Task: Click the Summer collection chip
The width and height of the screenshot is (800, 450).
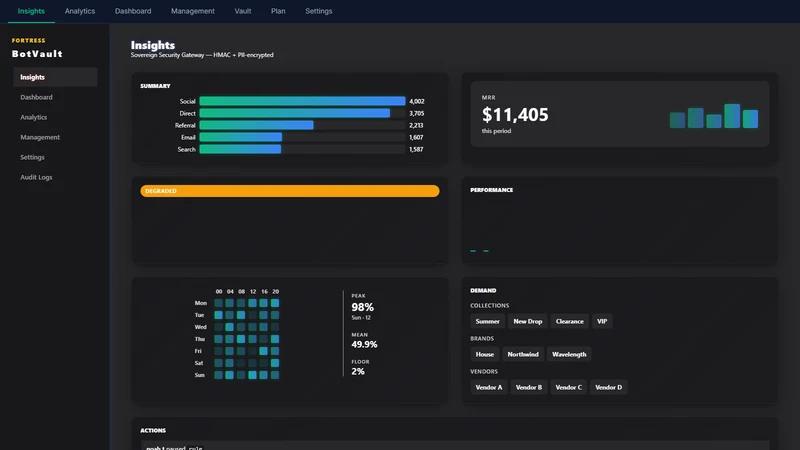Action: coord(487,321)
